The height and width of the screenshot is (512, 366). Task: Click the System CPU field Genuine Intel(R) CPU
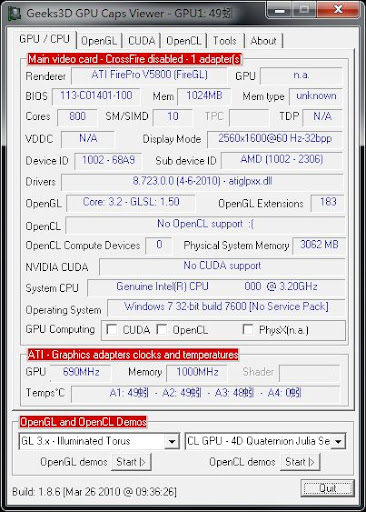[x=216, y=287]
